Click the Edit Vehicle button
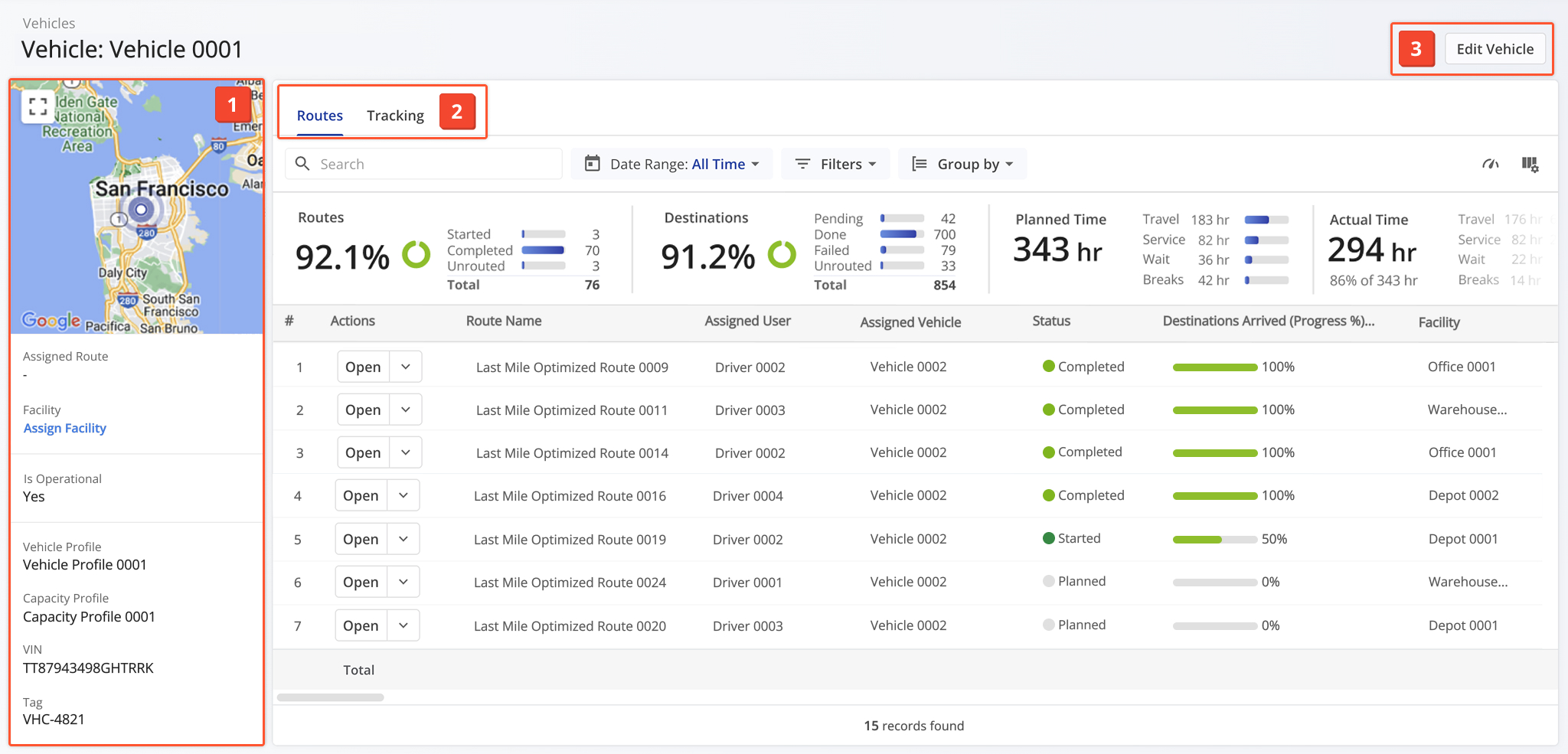 tap(1494, 49)
